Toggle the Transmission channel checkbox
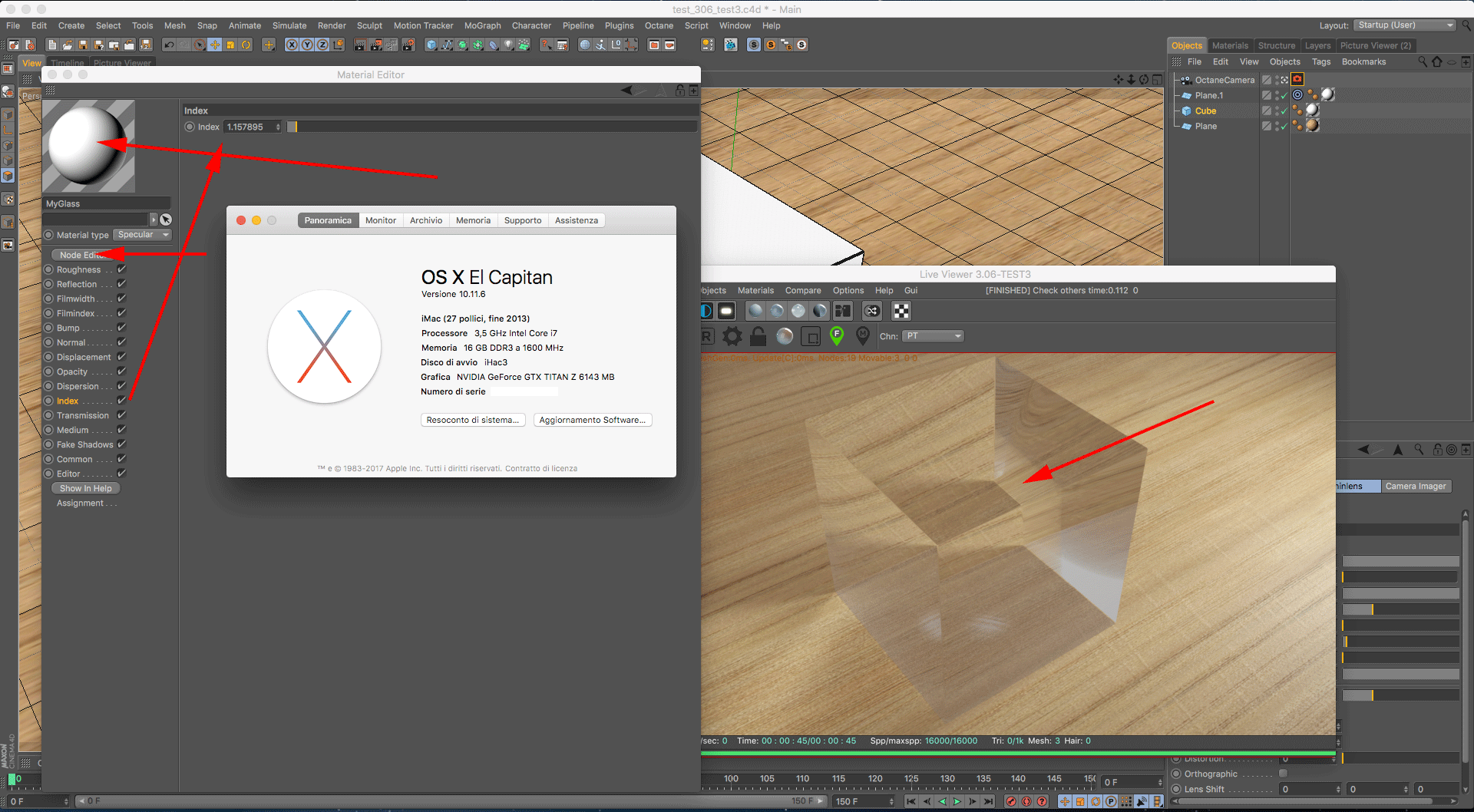The image size is (1474, 812). pyautogui.click(x=121, y=415)
